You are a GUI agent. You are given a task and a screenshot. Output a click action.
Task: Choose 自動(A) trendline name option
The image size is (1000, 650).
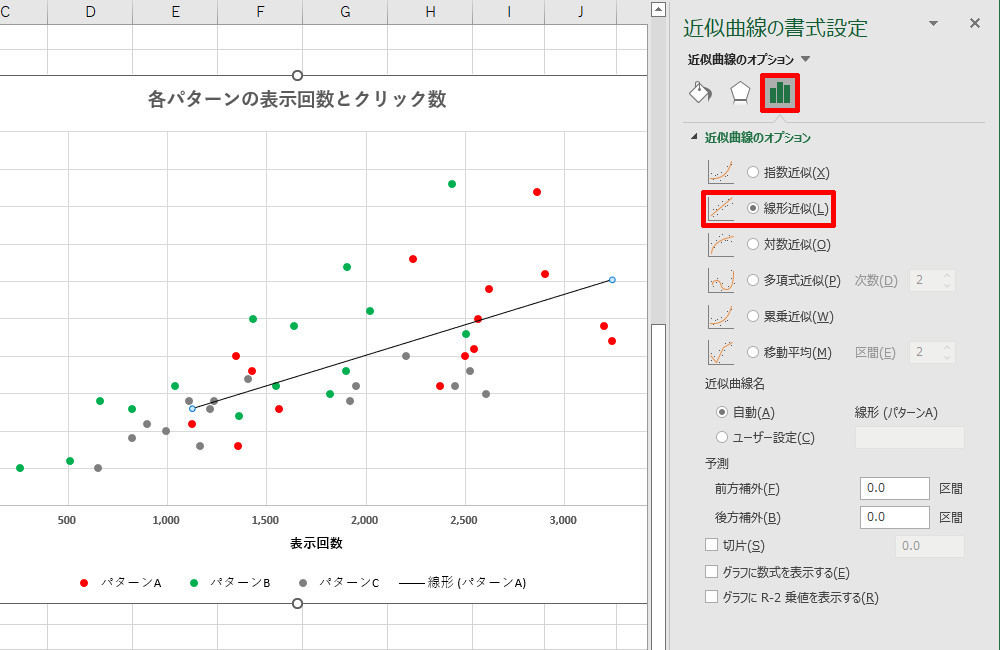click(722, 413)
